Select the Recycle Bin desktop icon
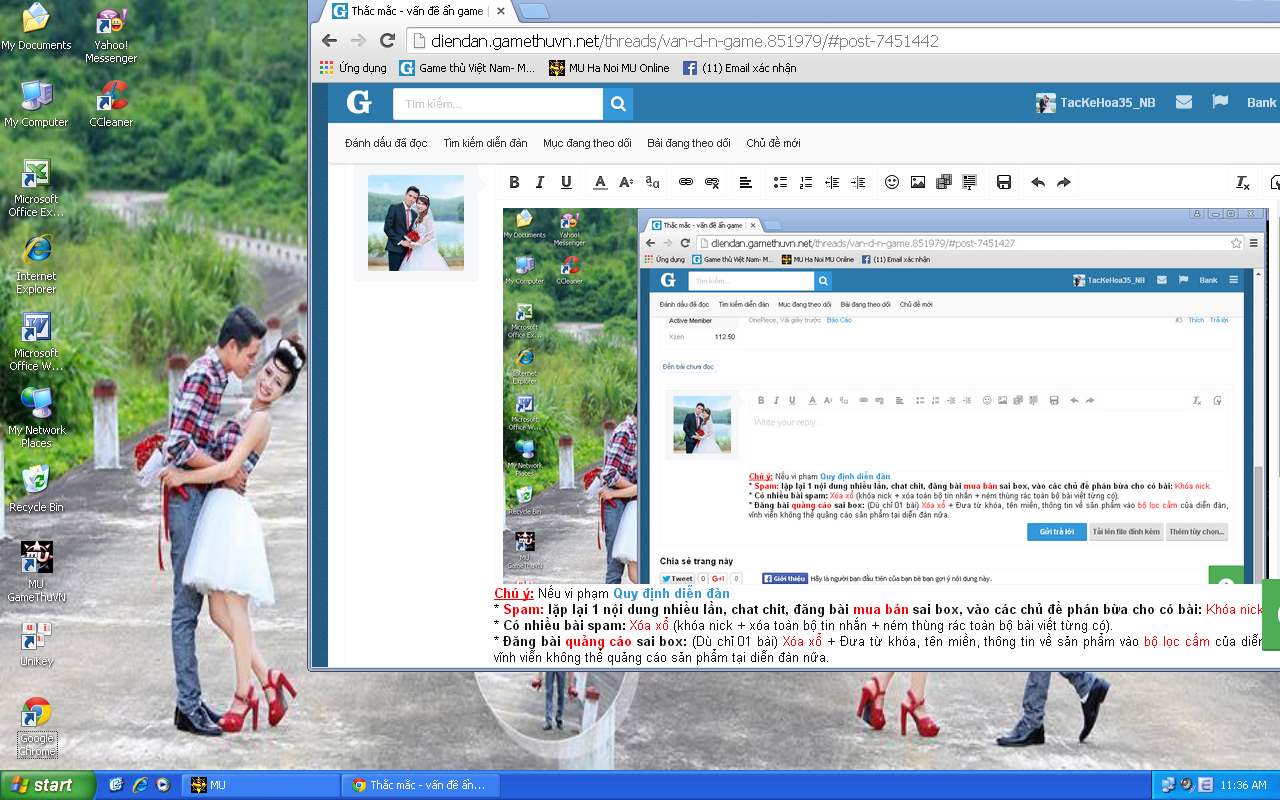This screenshot has height=800, width=1280. [x=36, y=488]
